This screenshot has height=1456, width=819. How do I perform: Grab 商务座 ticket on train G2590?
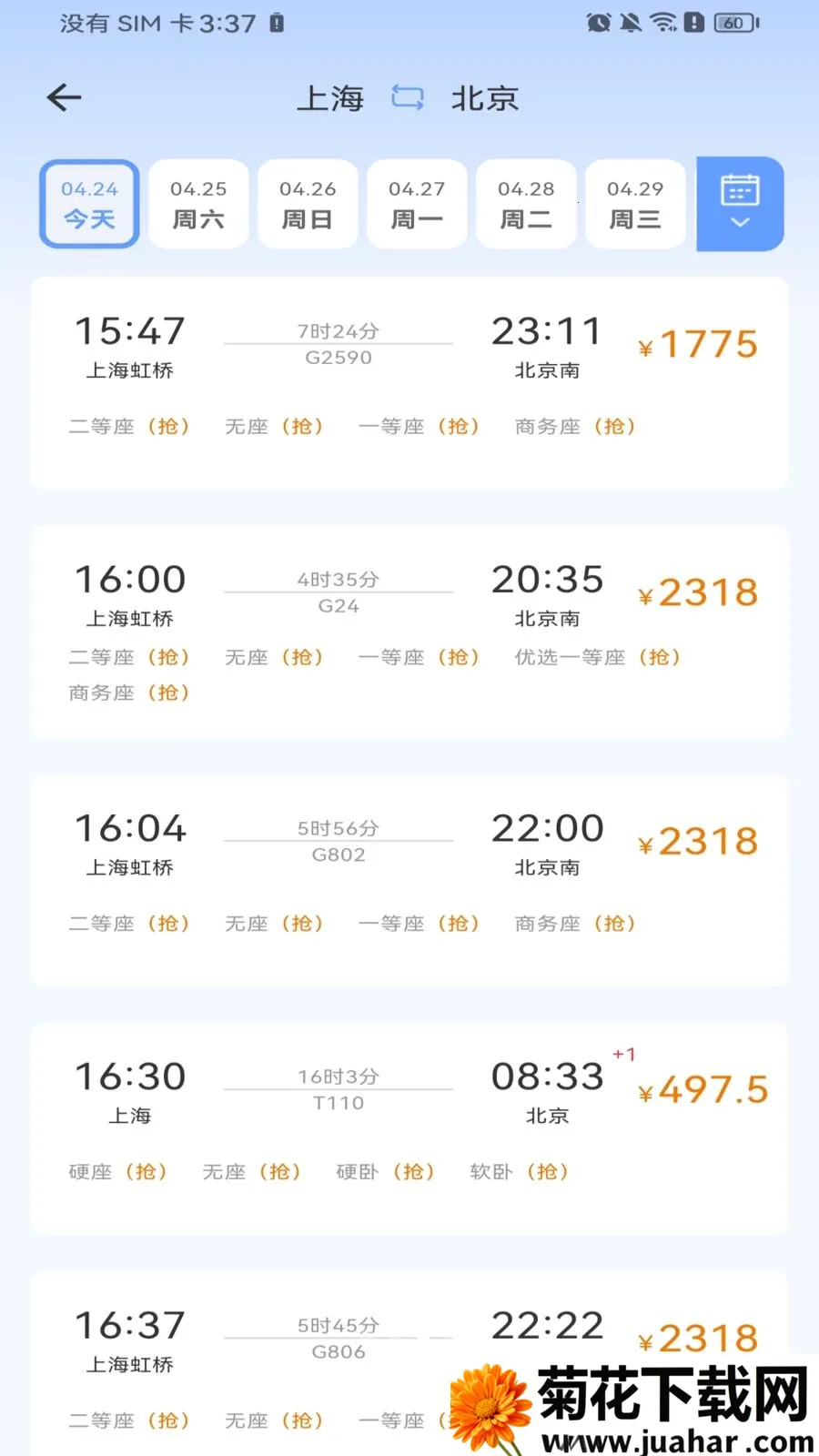(x=575, y=426)
